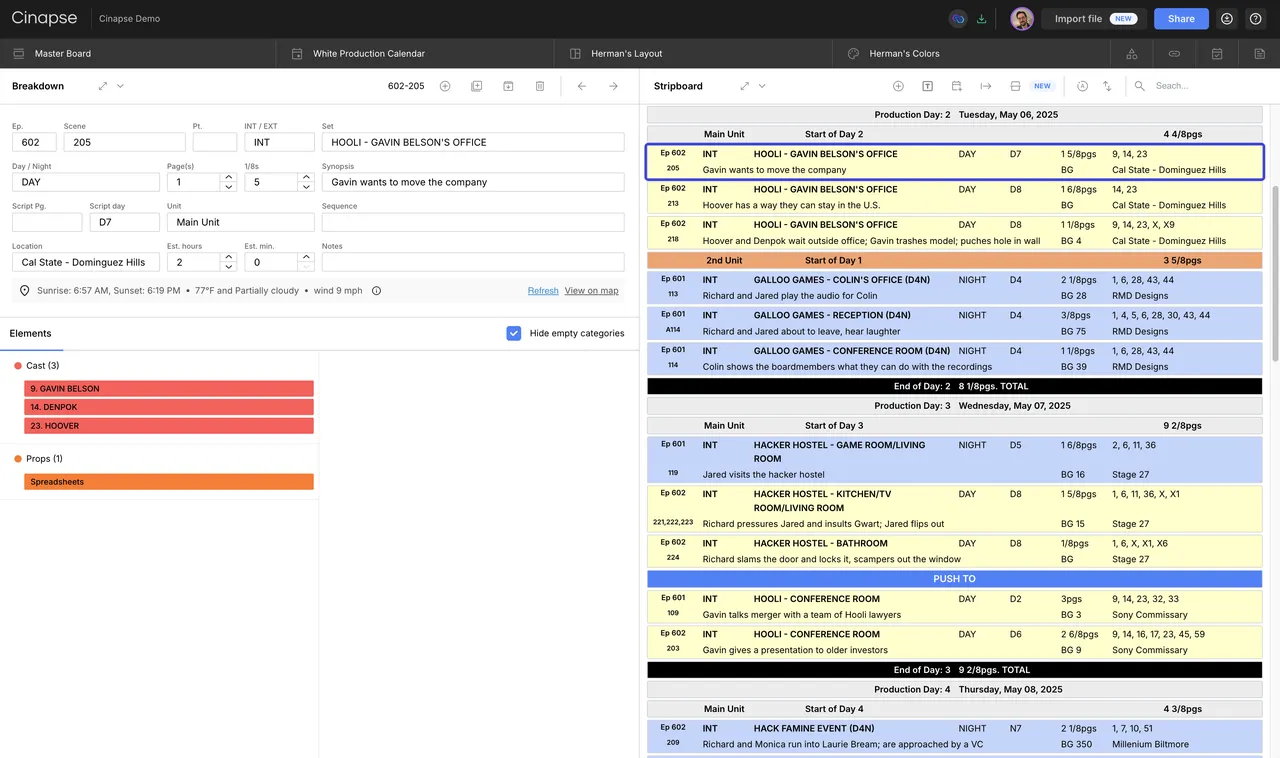The image size is (1280, 758).
Task: Insert a text banner strip
Action: pos(927,86)
